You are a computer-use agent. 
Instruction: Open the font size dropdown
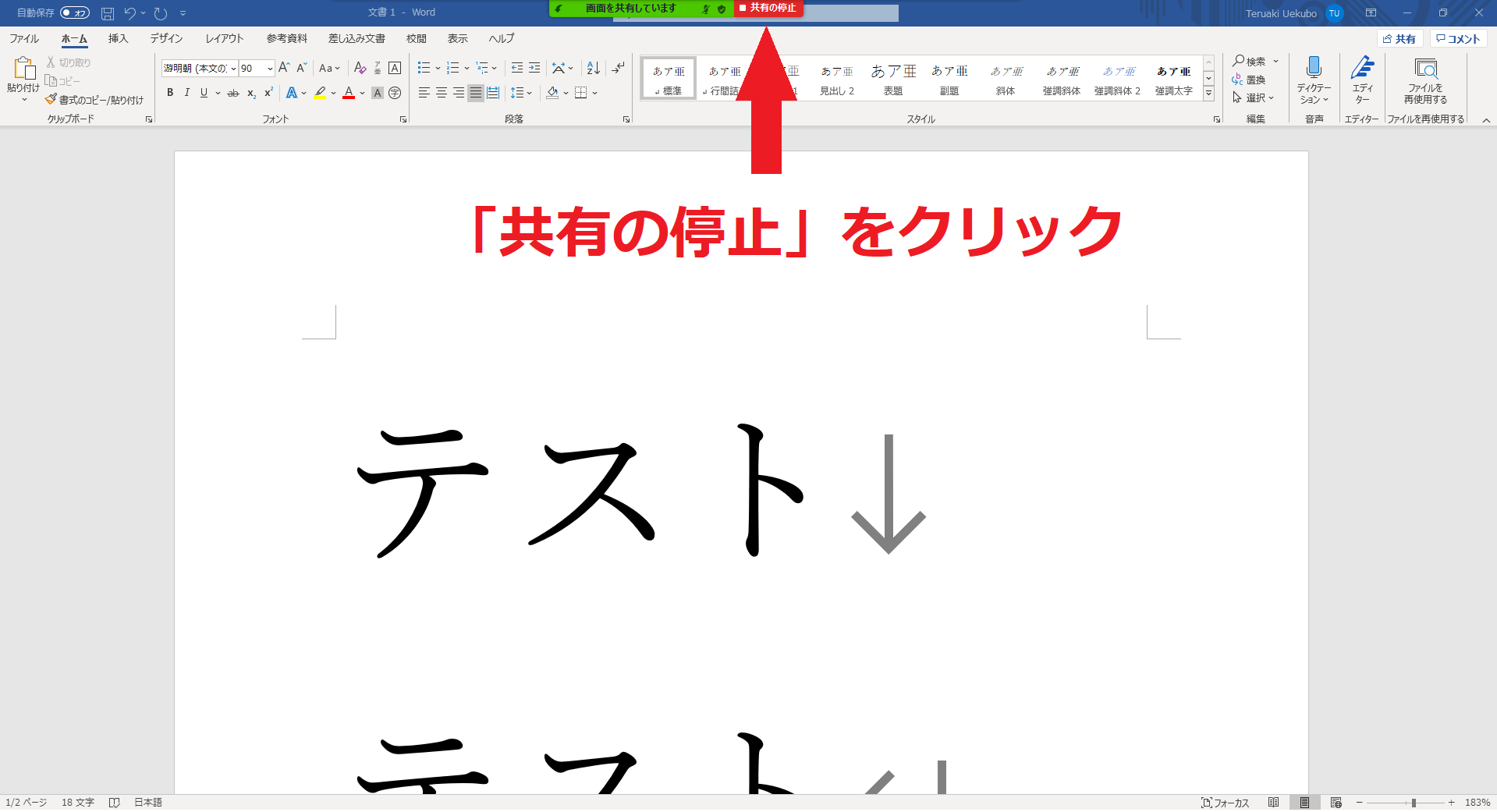pyautogui.click(x=270, y=69)
